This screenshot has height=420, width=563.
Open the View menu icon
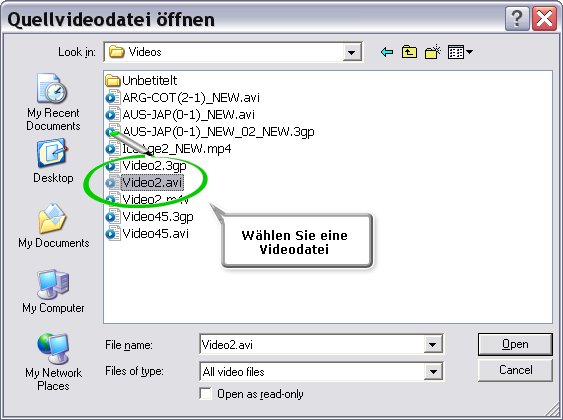[x=460, y=52]
